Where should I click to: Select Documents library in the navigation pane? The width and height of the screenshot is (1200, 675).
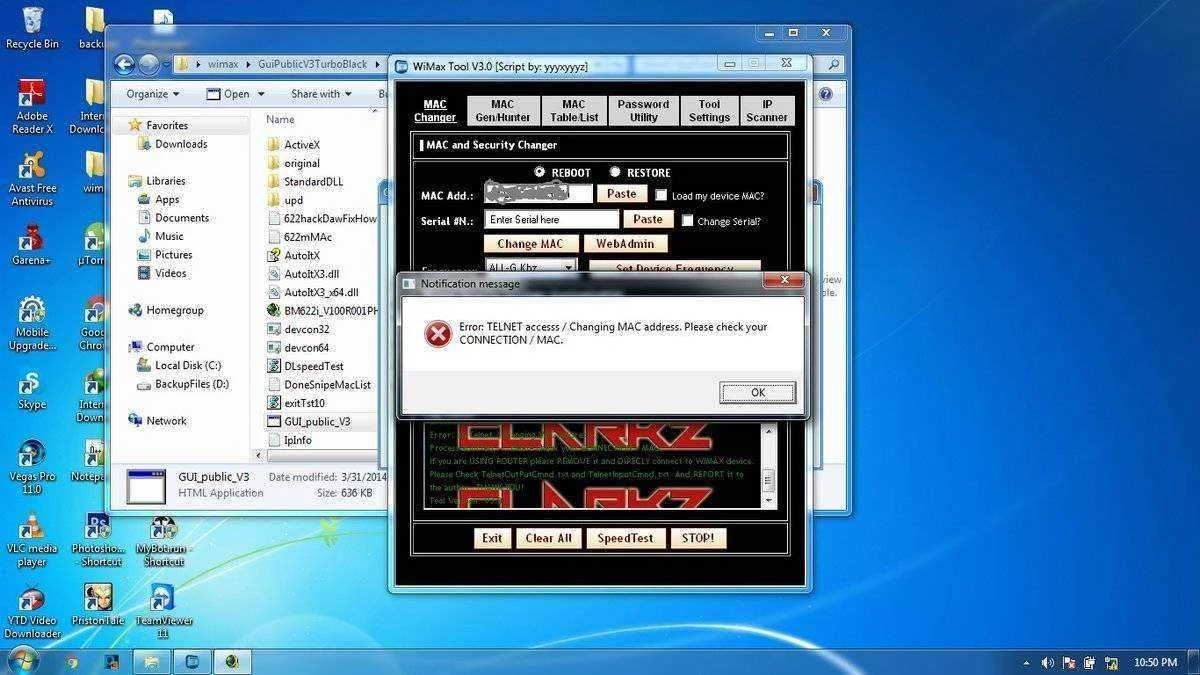click(181, 218)
